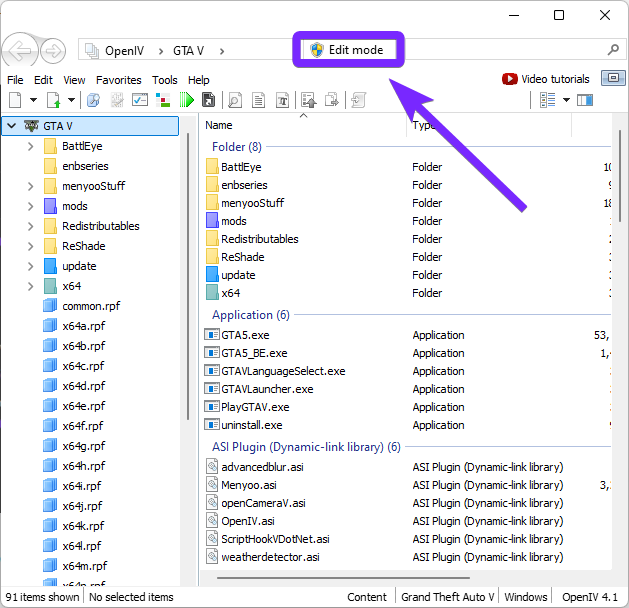
Task: Select the mods folder in file list
Action: (x=234, y=221)
